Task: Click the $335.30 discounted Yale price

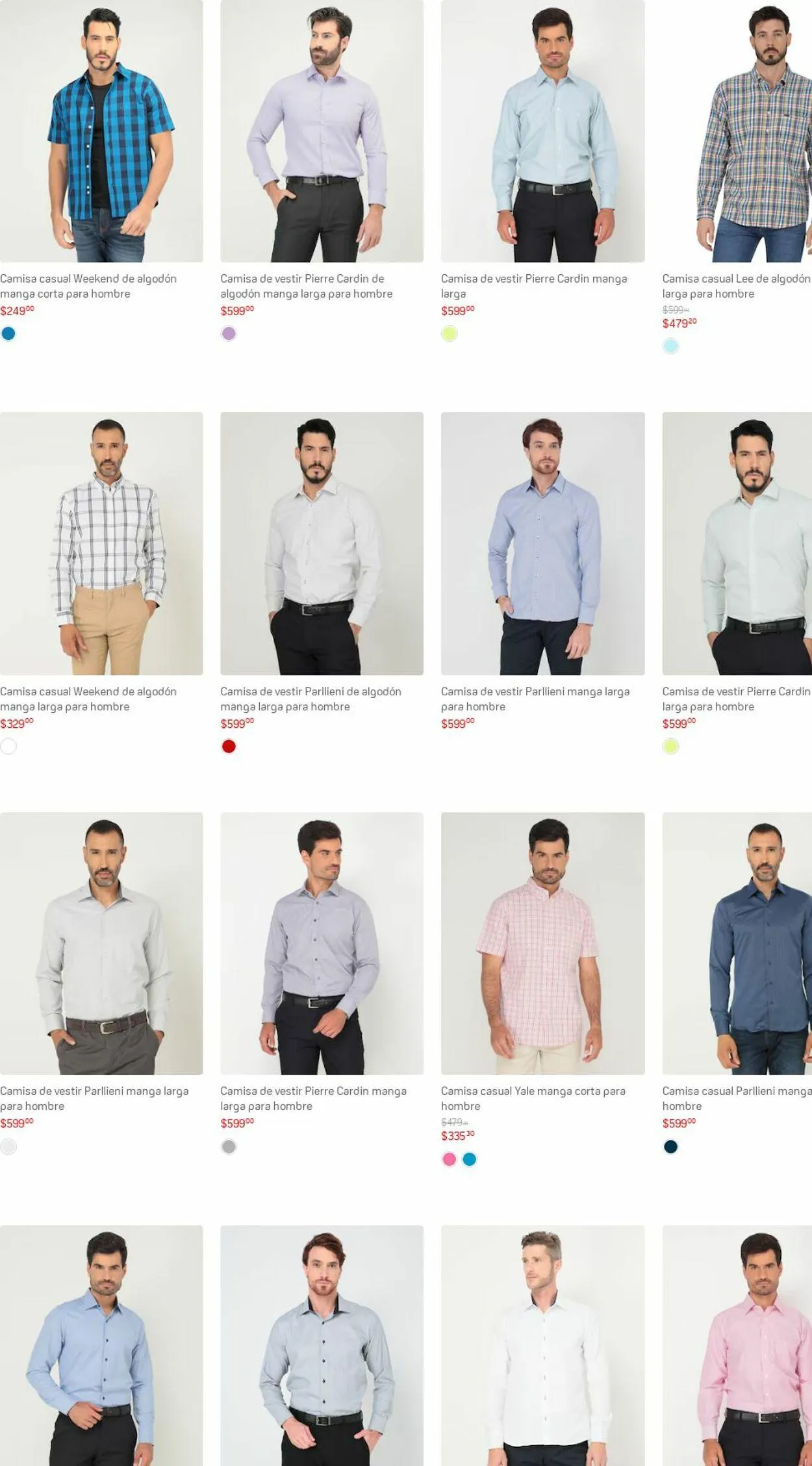Action: pos(457,1136)
